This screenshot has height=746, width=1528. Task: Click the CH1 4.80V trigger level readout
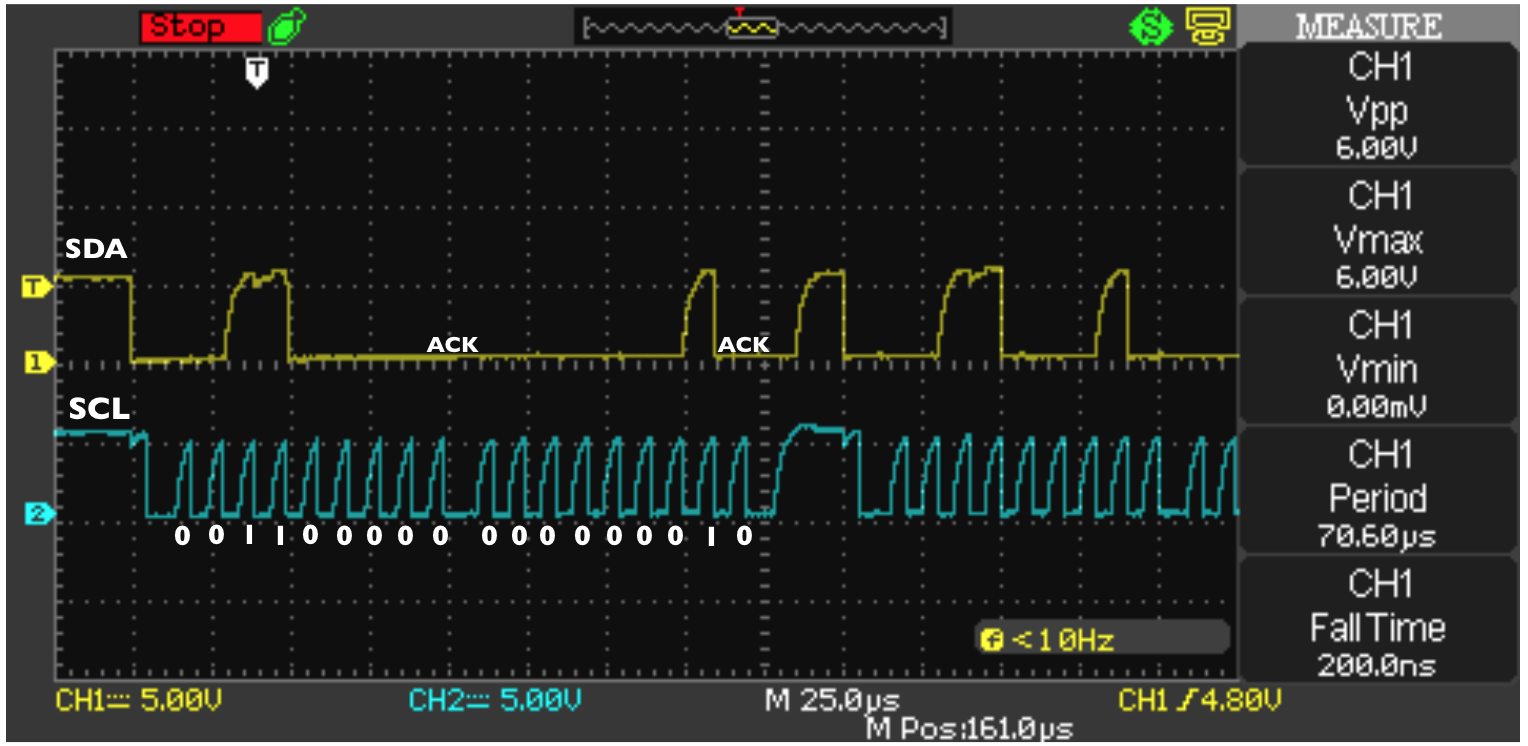pos(1199,699)
